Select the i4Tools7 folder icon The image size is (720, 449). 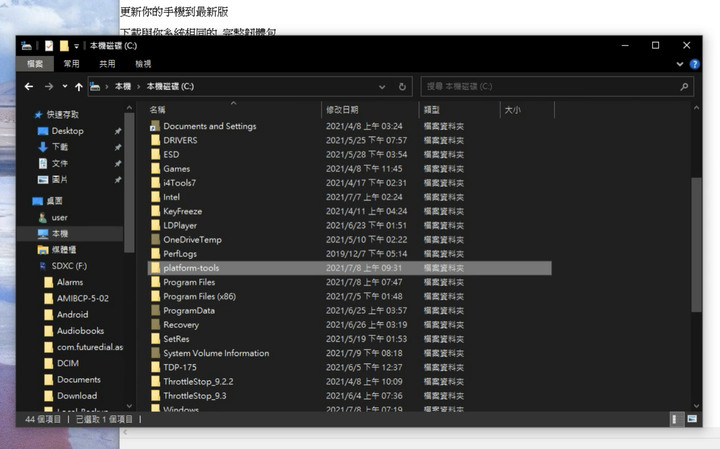pyautogui.click(x=155, y=183)
